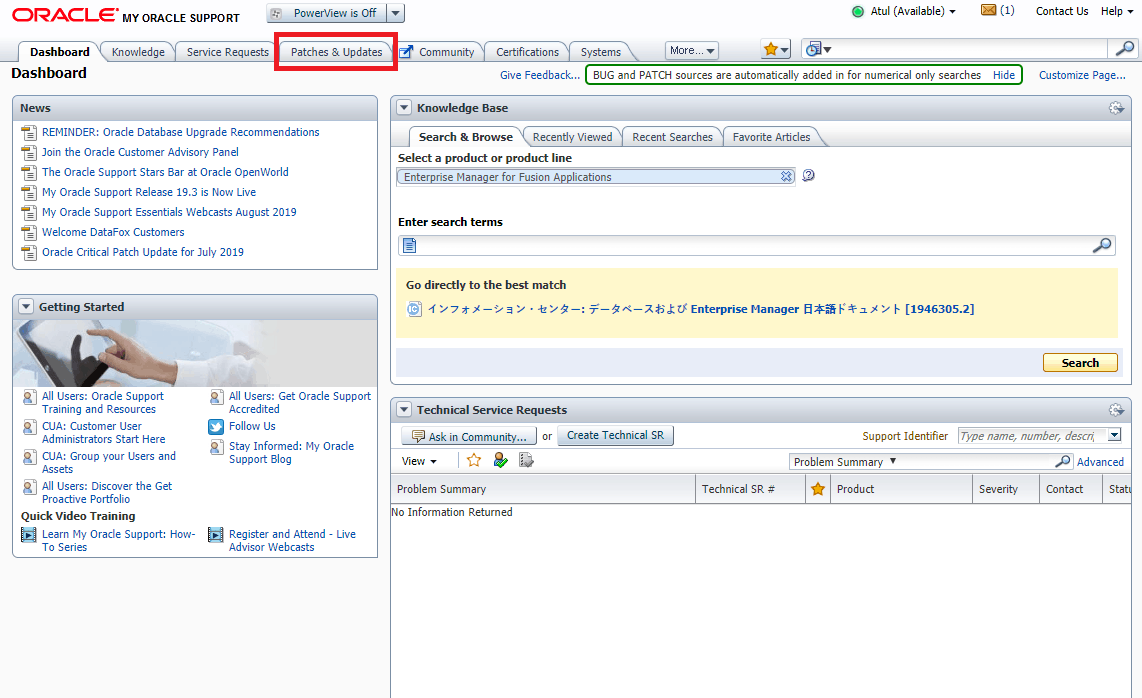Click the Follow Us Twitter icon
The height and width of the screenshot is (698, 1142).
216,427
